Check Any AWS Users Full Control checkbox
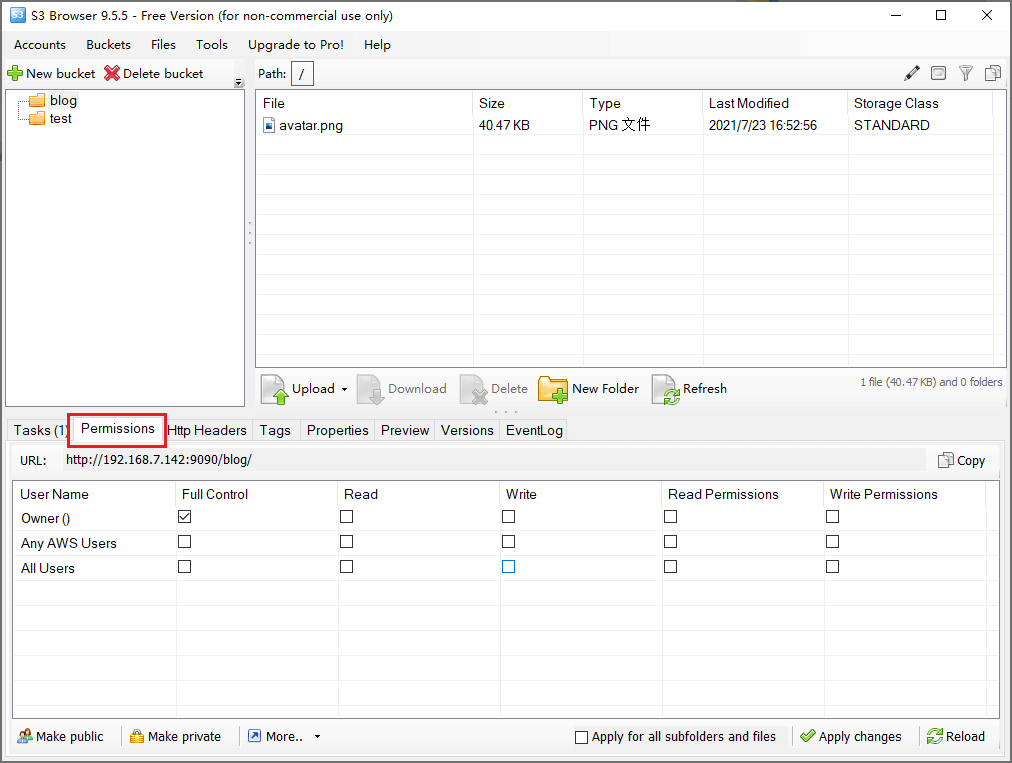Screen dimensions: 1012x763 coord(185,542)
